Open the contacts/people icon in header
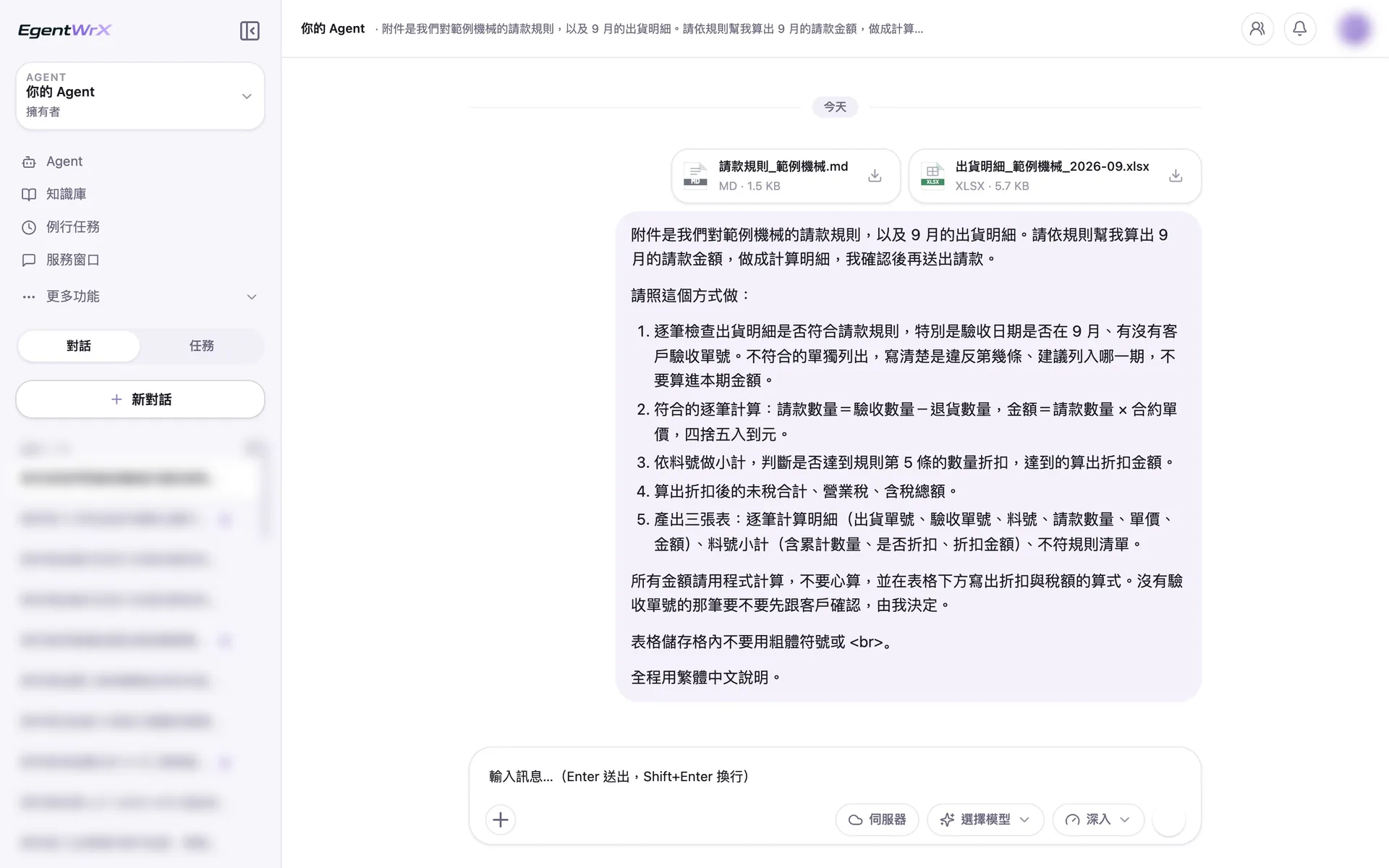 1257,29
